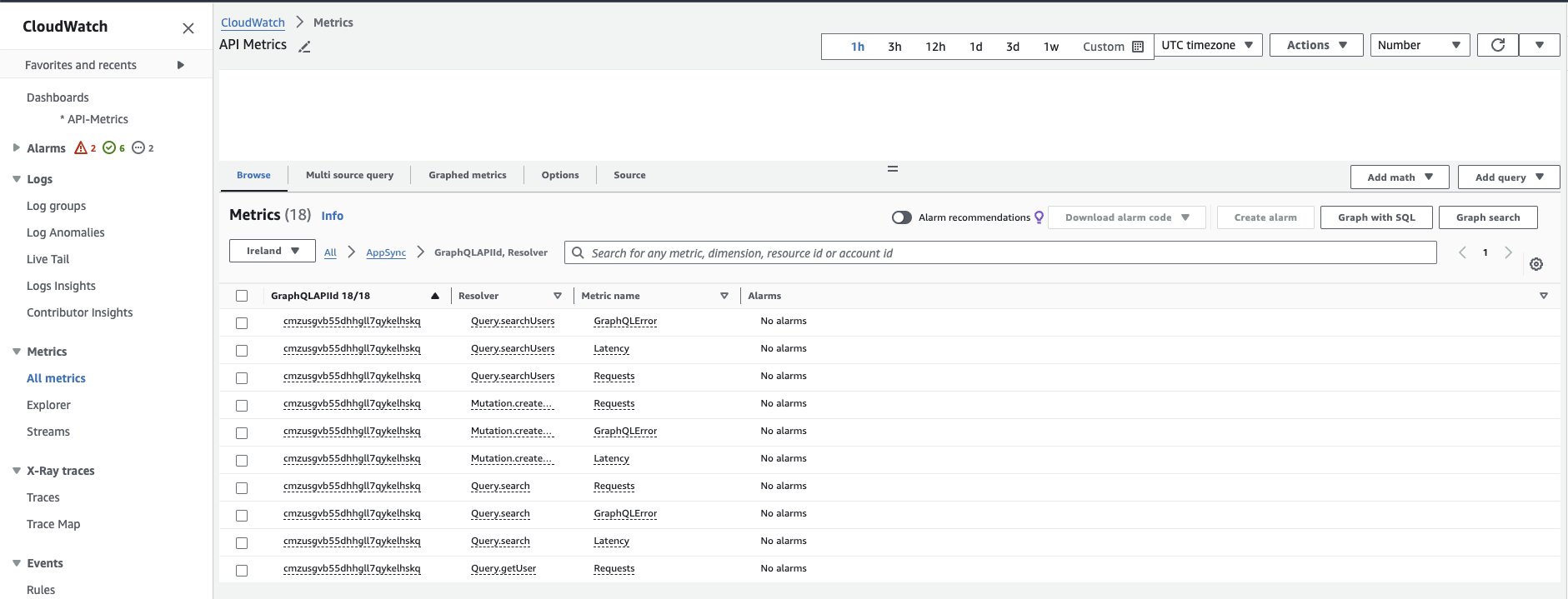Close the CloudWatch sidebar with X

coord(188,28)
